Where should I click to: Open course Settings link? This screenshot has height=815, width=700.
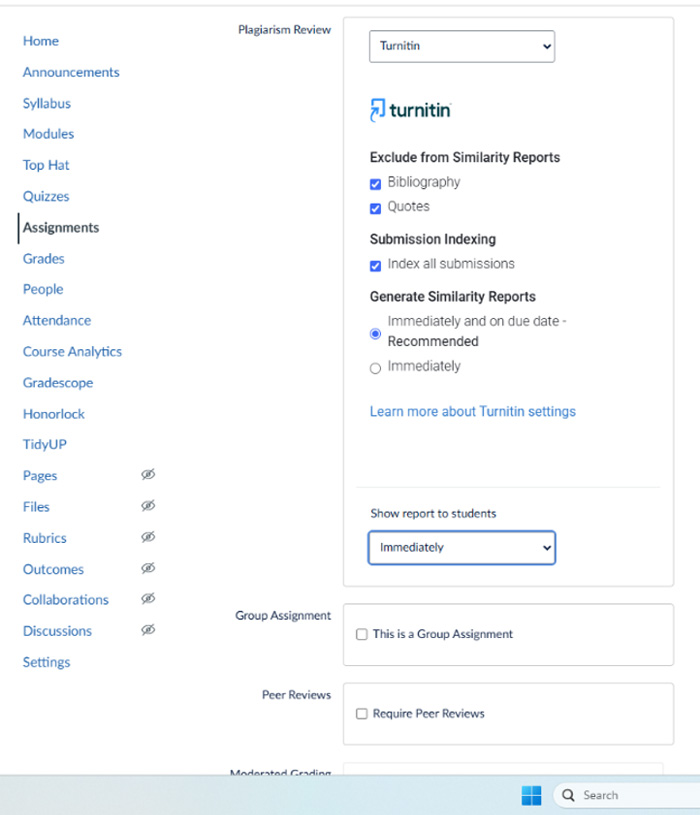(x=47, y=662)
